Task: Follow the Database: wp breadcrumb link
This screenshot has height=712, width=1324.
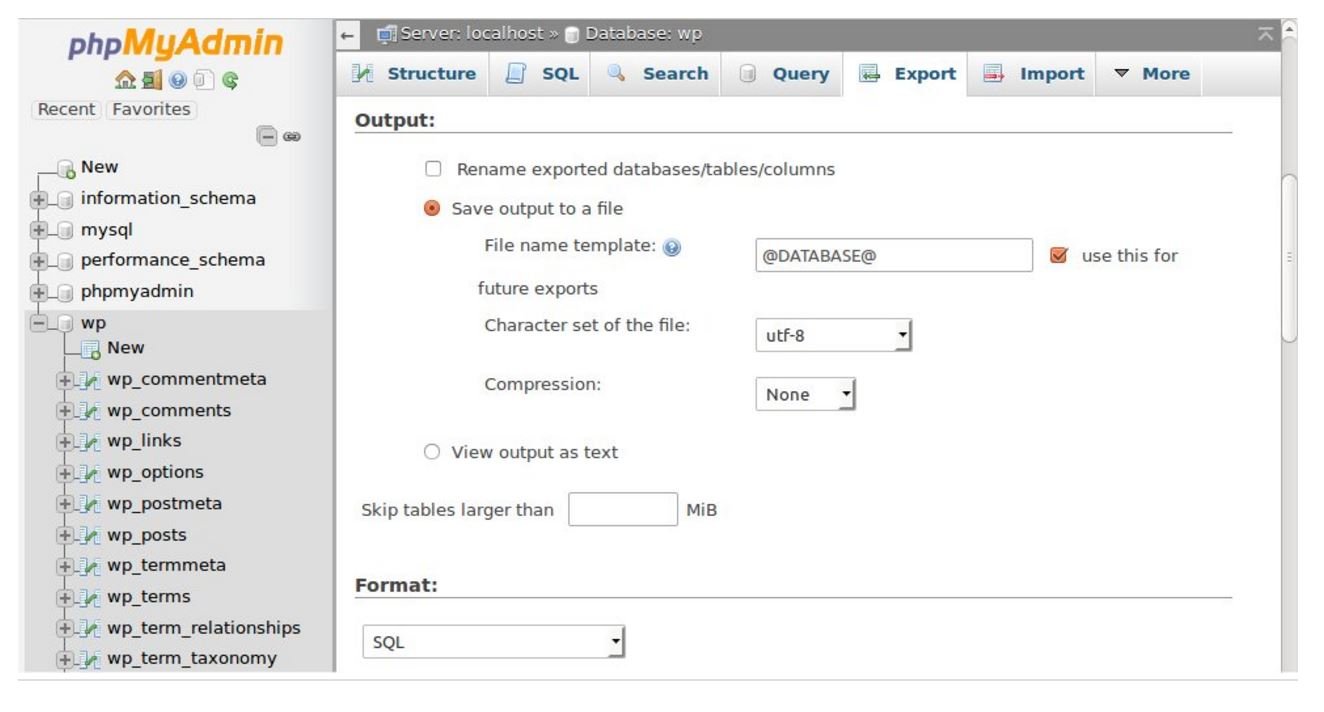Action: (x=644, y=34)
